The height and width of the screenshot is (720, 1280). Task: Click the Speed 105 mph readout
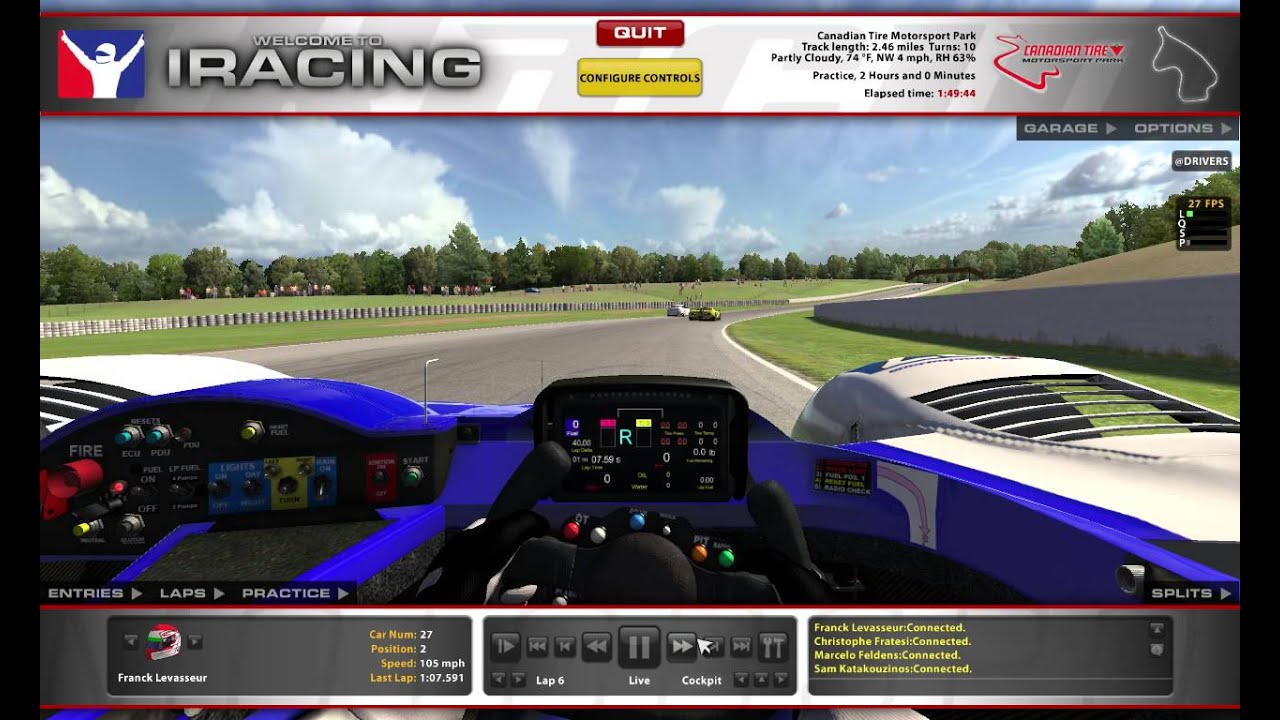pos(422,663)
